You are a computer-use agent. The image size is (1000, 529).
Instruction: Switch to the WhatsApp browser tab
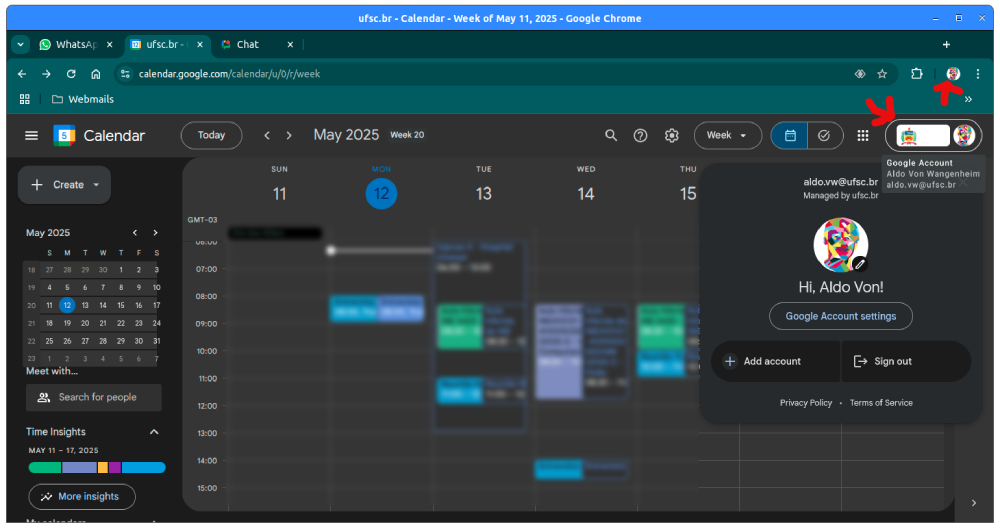[68, 45]
